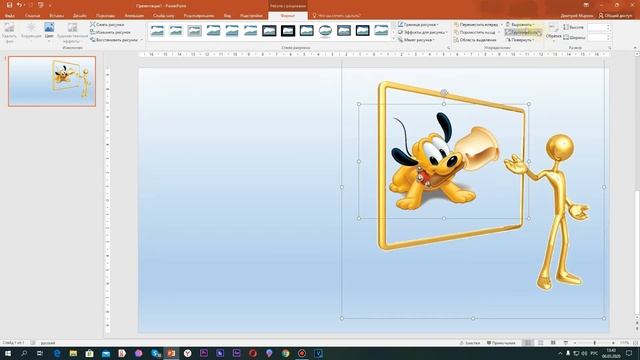Screen dimensions: 640x360
Task: Open Microsoft Edge in taskbar
Action: click(57, 353)
